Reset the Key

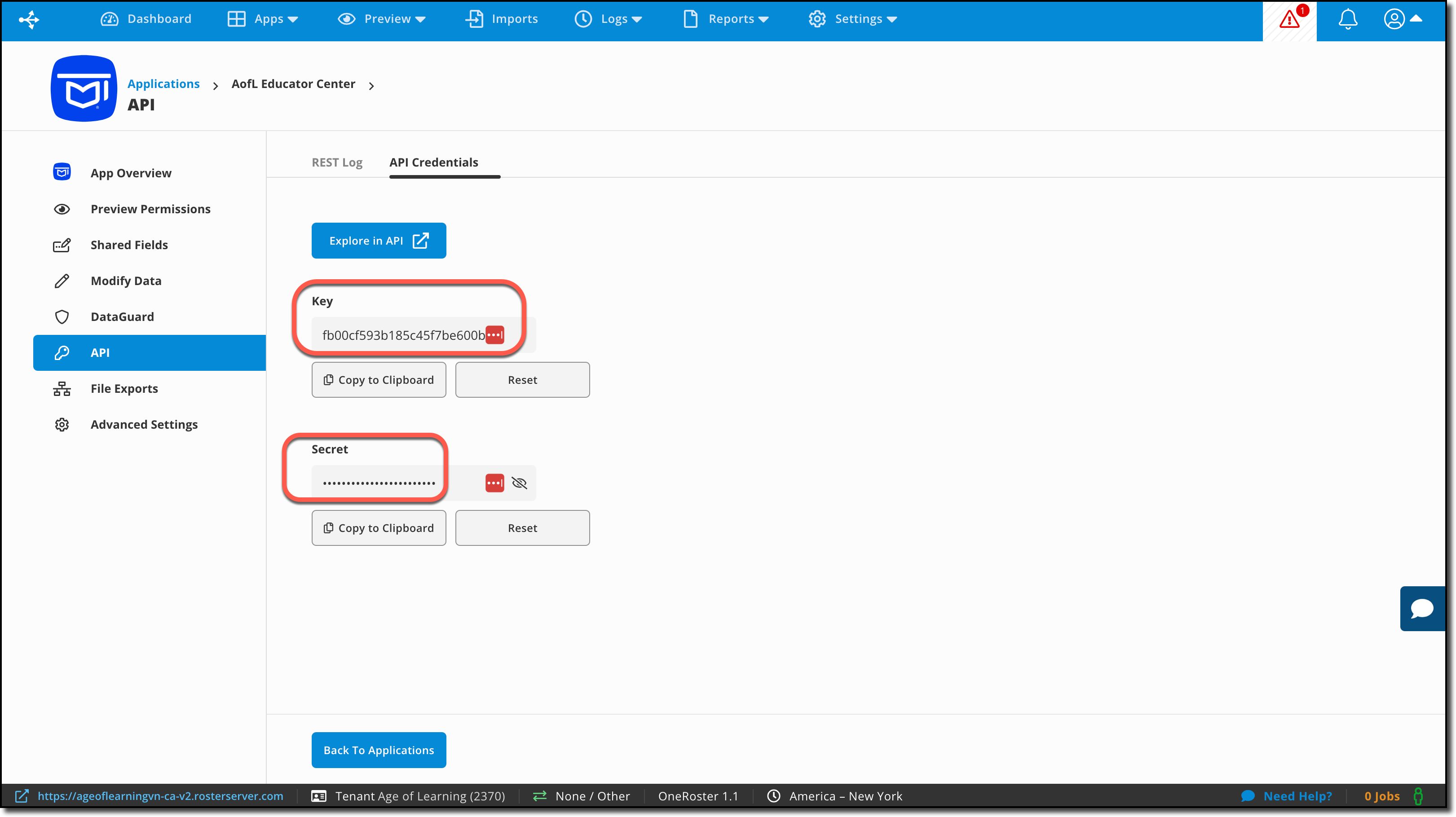(x=522, y=380)
